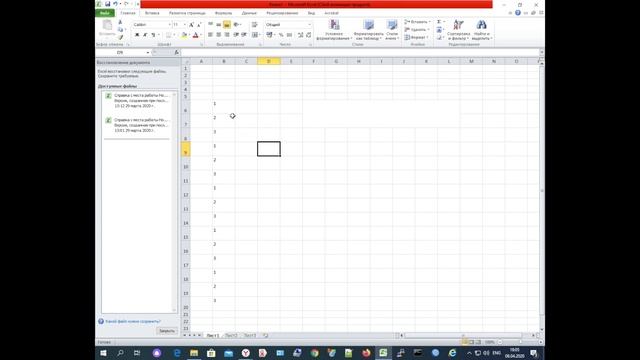Open the font size dropdown

coord(184,25)
